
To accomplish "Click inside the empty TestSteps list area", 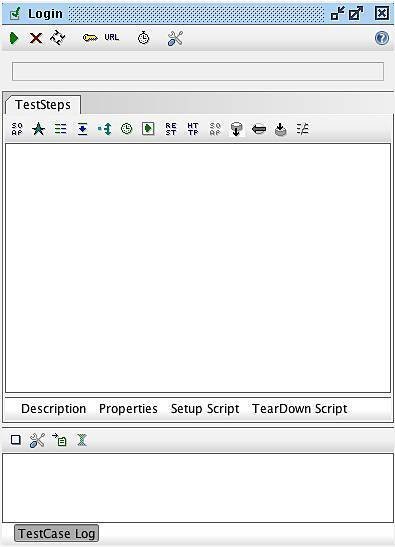I will [198, 268].
